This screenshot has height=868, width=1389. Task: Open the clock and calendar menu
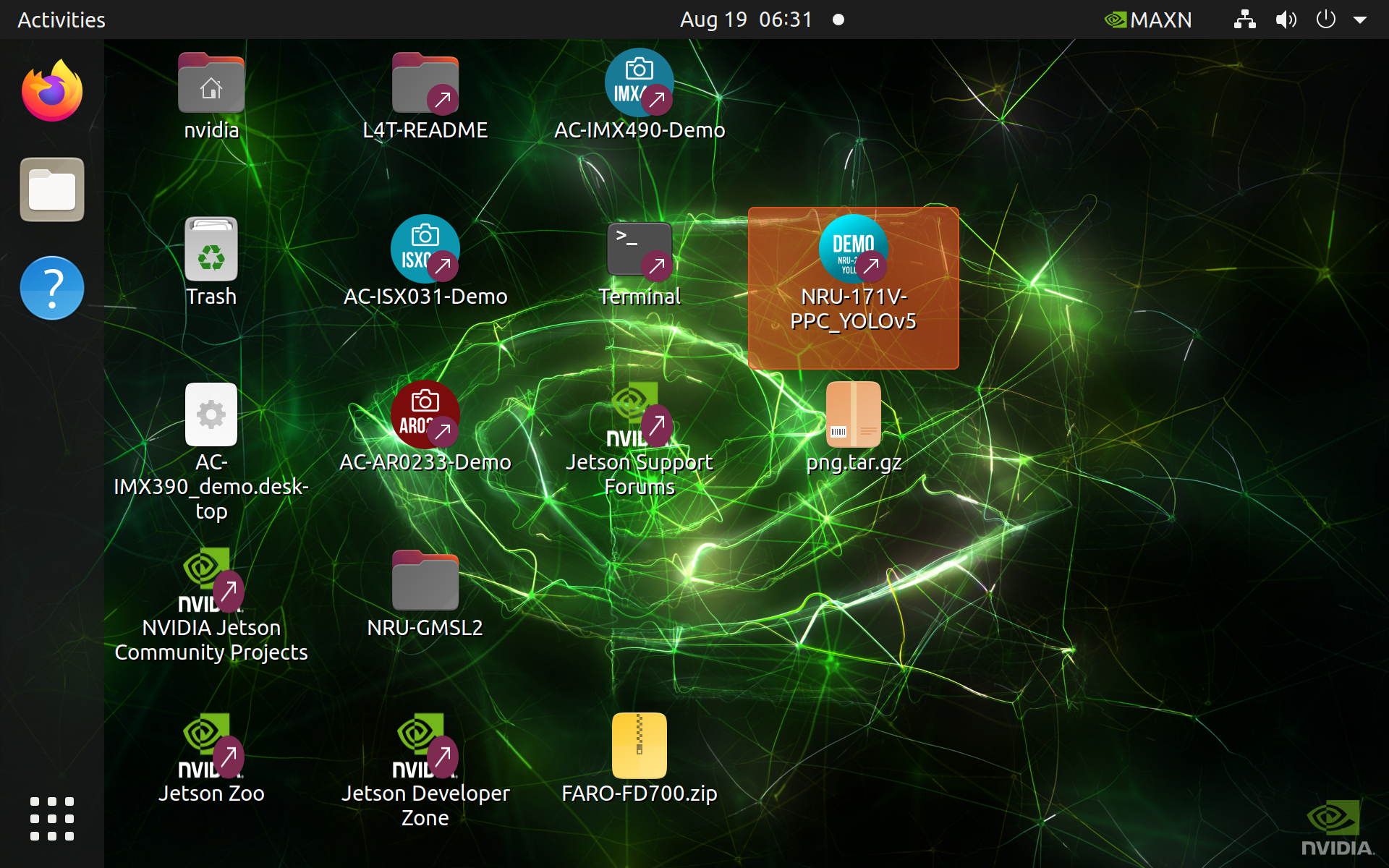pos(747,20)
